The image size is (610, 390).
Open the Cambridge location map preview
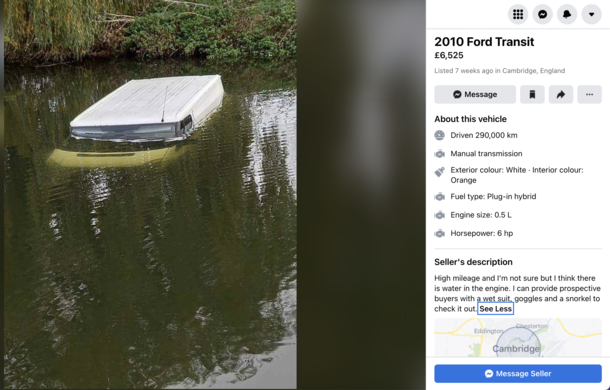518,337
